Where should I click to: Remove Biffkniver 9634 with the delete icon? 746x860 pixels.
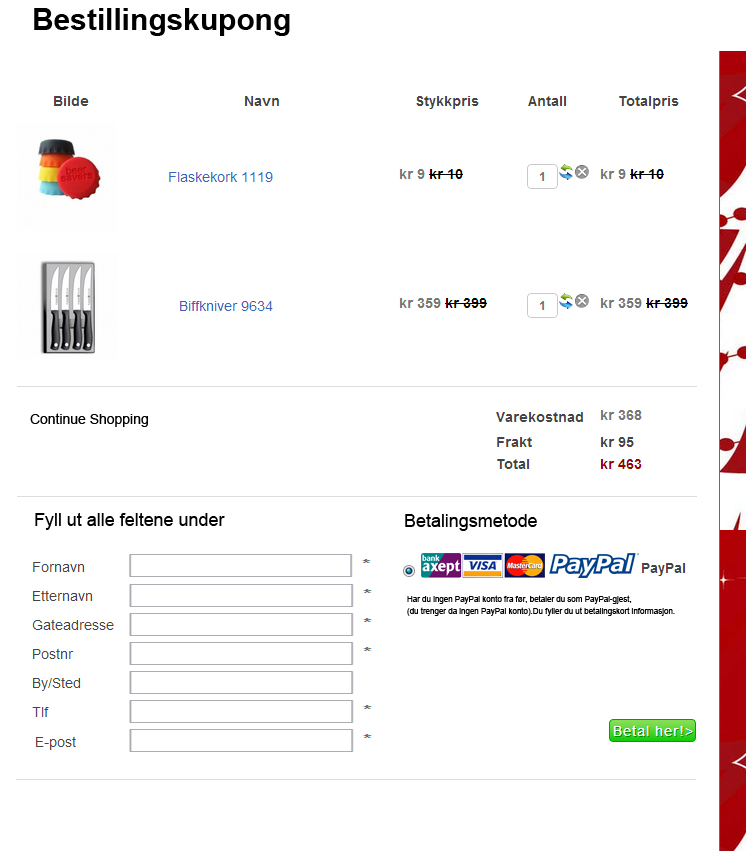tap(582, 301)
